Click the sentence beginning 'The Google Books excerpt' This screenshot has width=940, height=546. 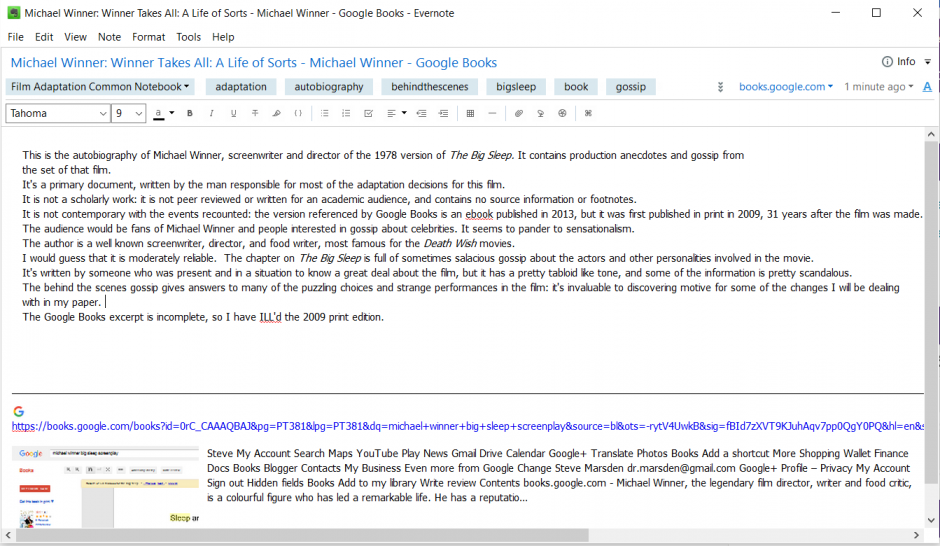(x=203, y=317)
